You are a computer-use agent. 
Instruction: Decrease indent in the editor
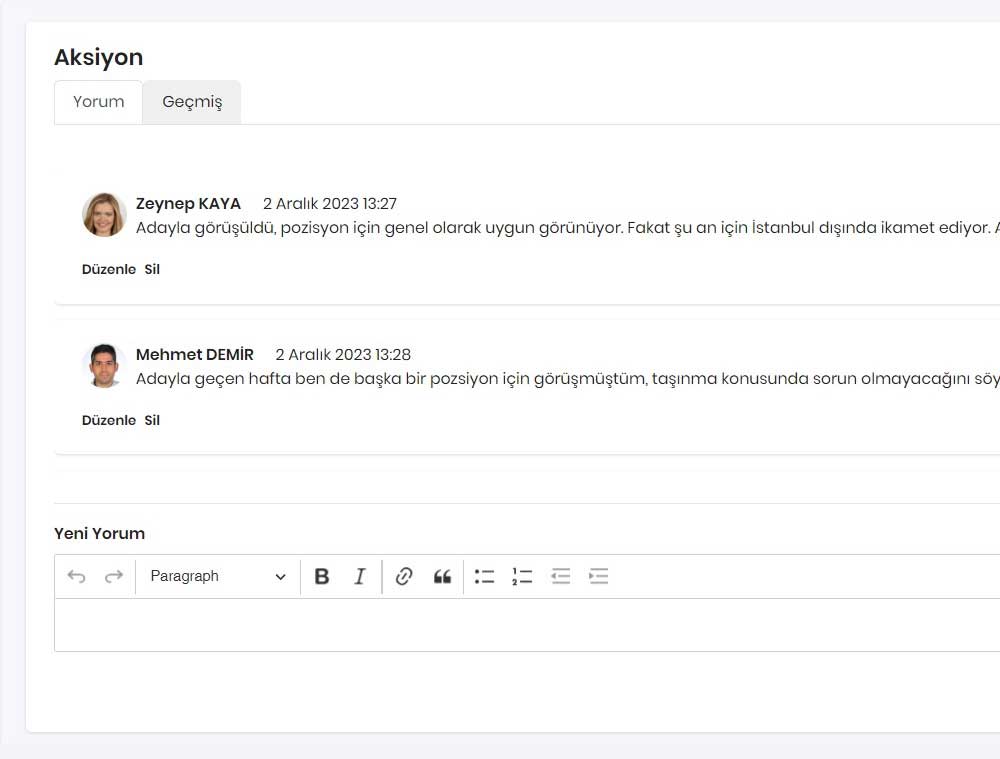pyautogui.click(x=561, y=577)
